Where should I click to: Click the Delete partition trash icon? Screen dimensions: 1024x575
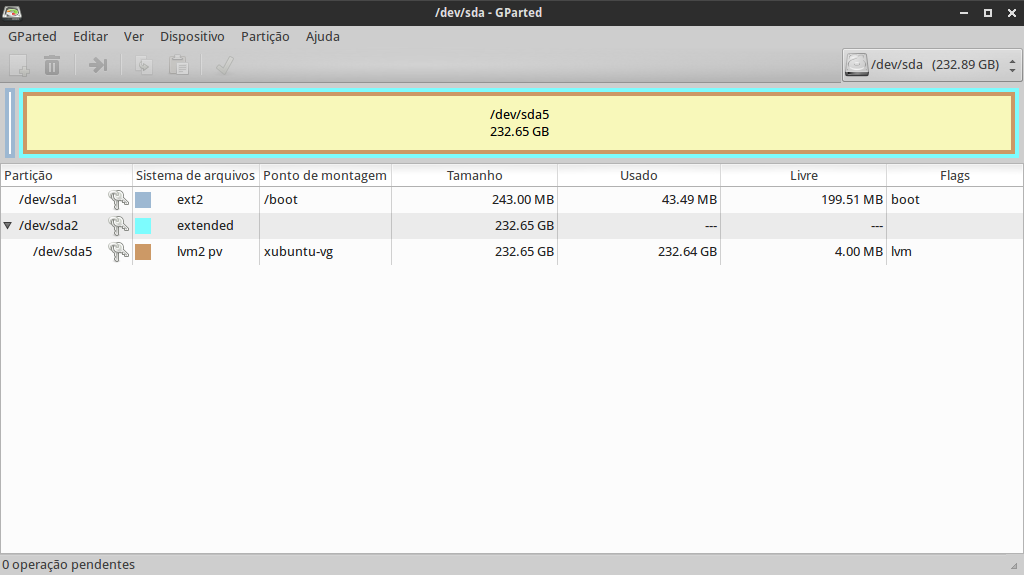(52, 65)
